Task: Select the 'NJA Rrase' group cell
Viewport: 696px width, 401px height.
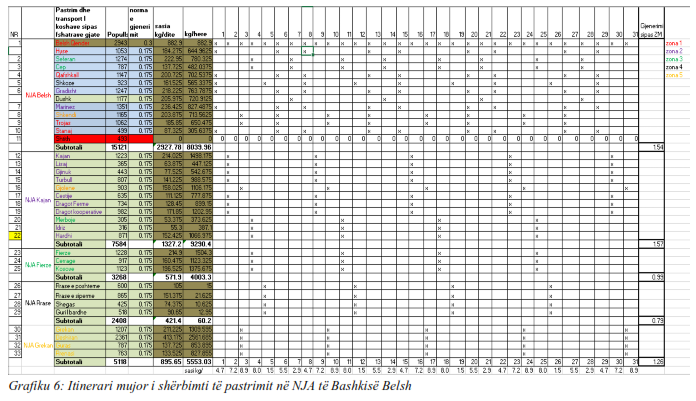Action: pos(37,303)
